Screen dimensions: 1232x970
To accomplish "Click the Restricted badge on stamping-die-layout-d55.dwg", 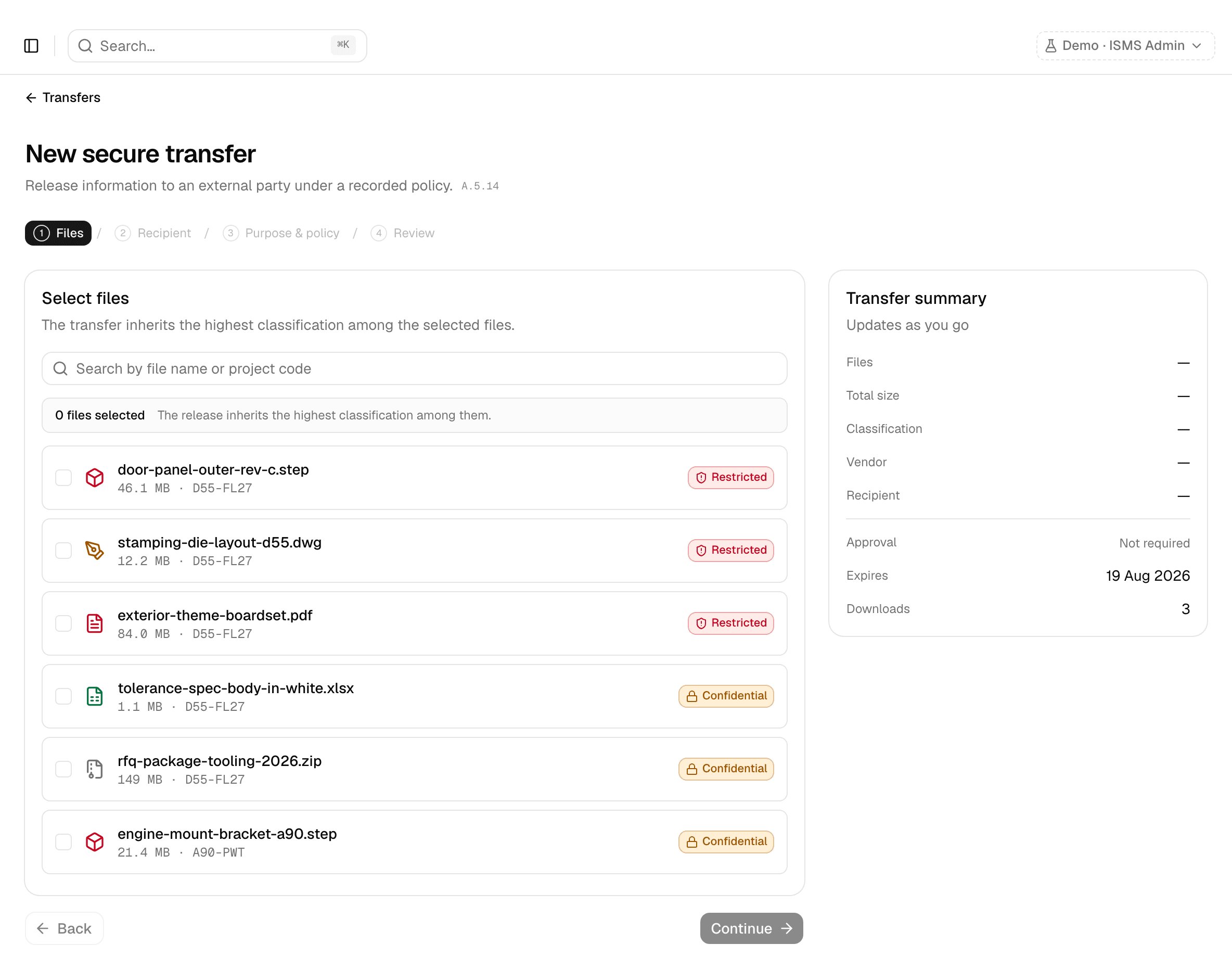I will pyautogui.click(x=730, y=551).
